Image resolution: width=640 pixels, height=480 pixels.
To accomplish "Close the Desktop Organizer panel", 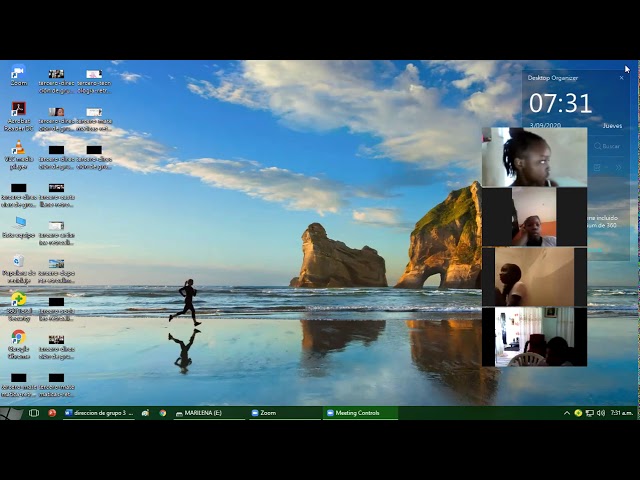I will [x=621, y=78].
